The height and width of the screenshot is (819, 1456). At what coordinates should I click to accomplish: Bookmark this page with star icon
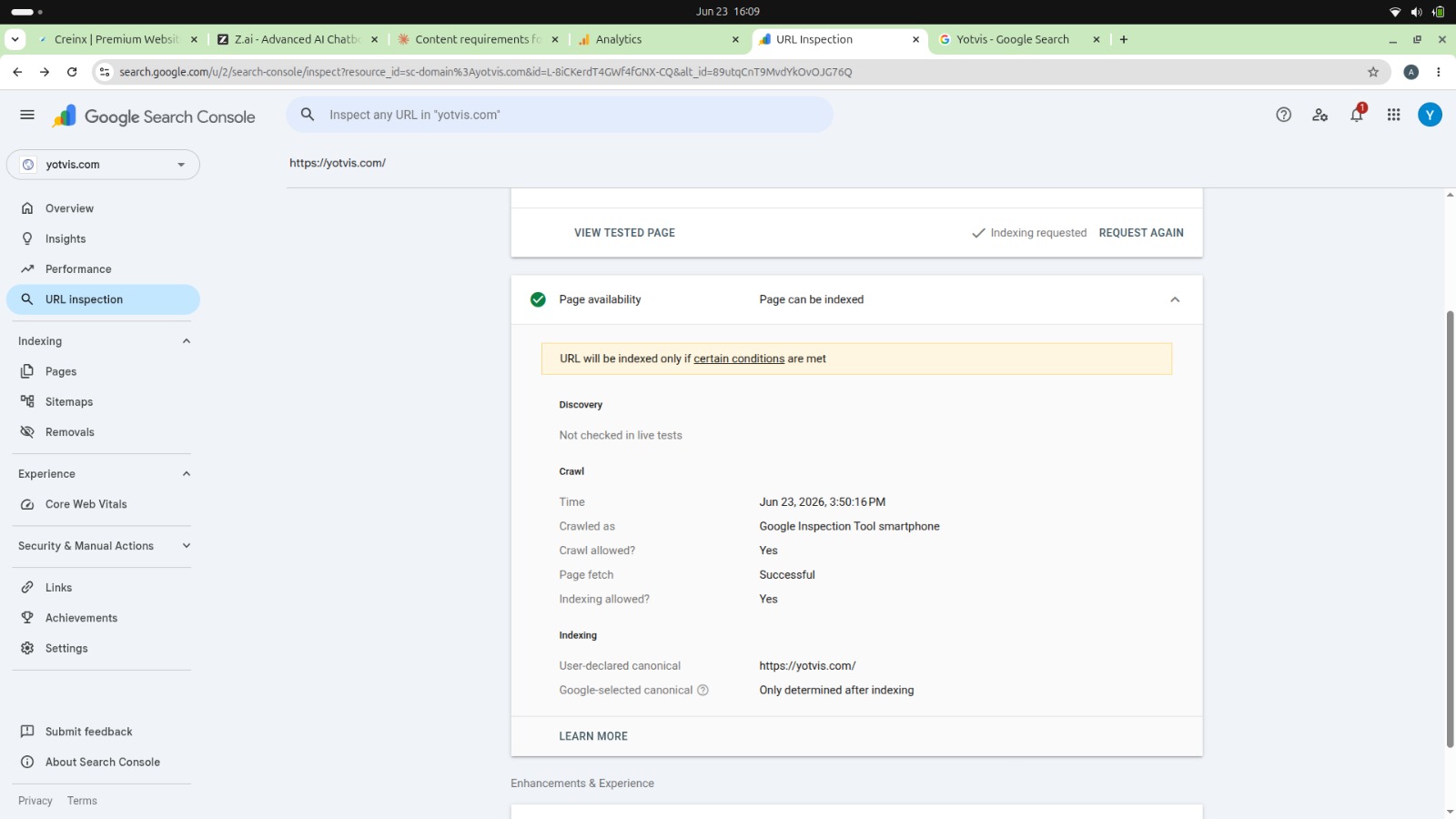tap(1373, 72)
